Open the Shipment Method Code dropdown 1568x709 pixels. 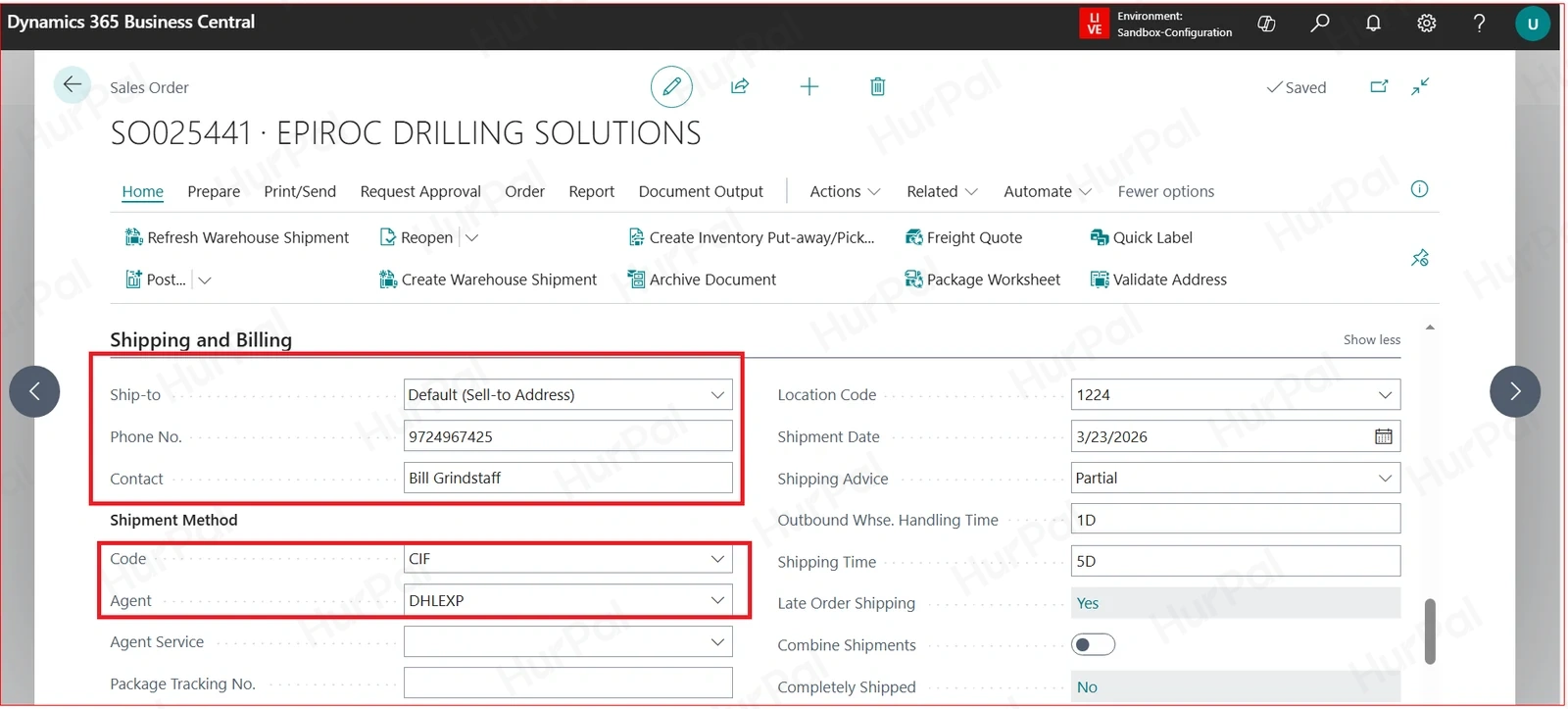coord(718,558)
